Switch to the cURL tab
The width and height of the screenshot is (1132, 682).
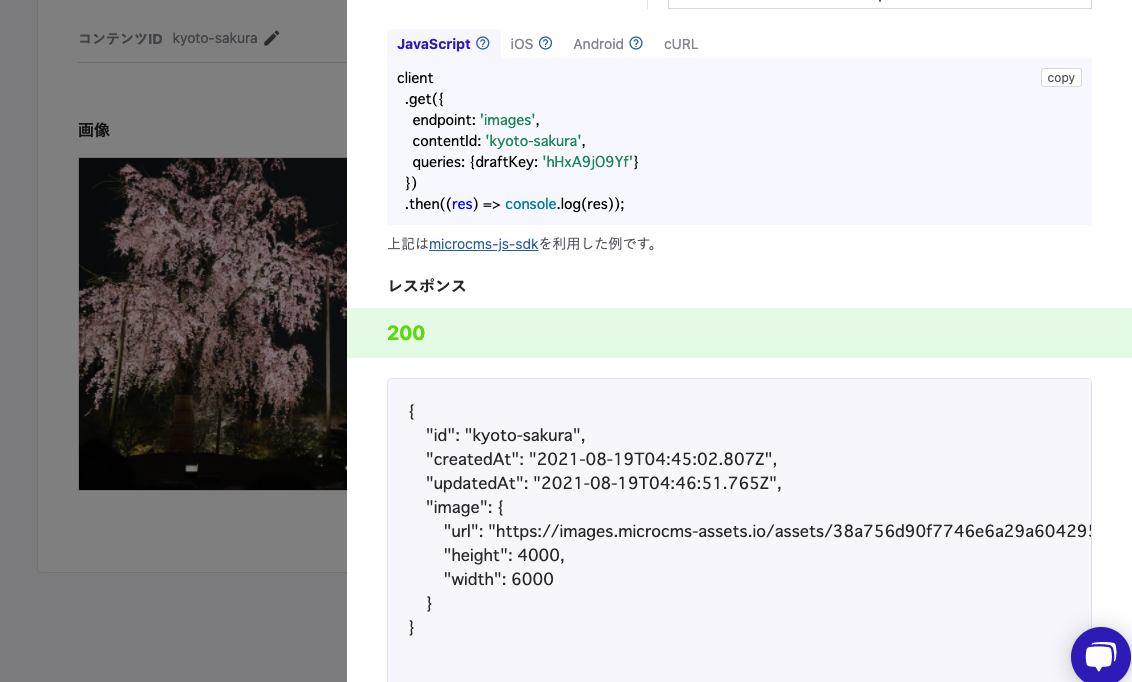[681, 44]
